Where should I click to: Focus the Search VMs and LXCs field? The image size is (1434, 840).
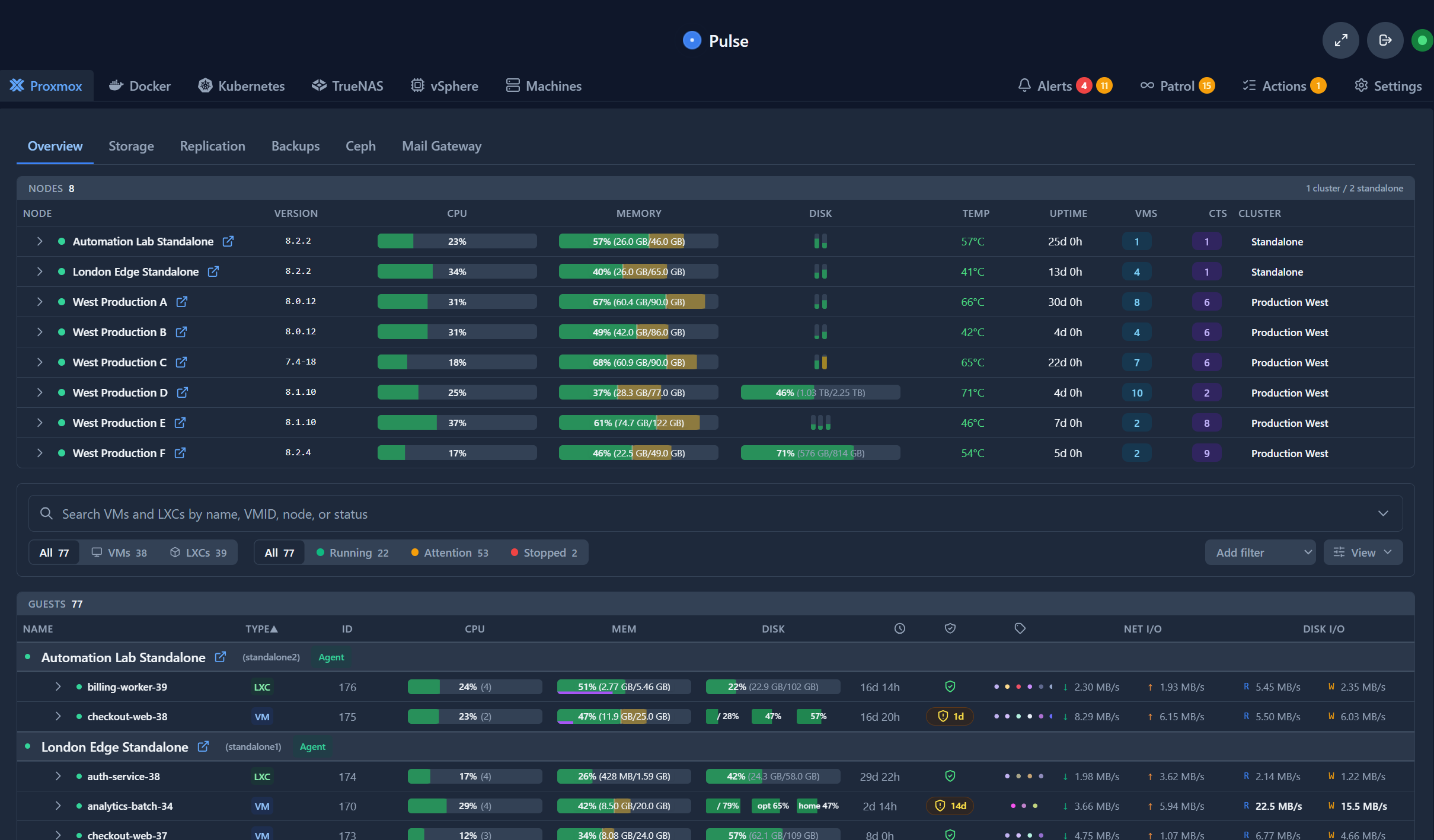point(715,513)
